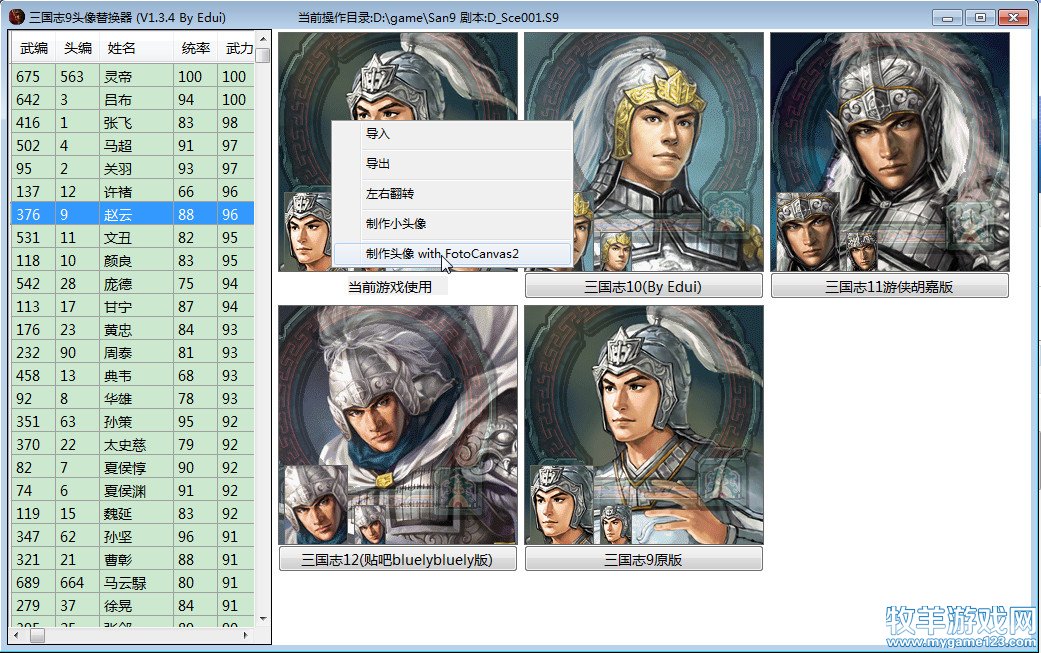1041x653 pixels.
Task: Select the 张飞 row
Action: point(133,122)
